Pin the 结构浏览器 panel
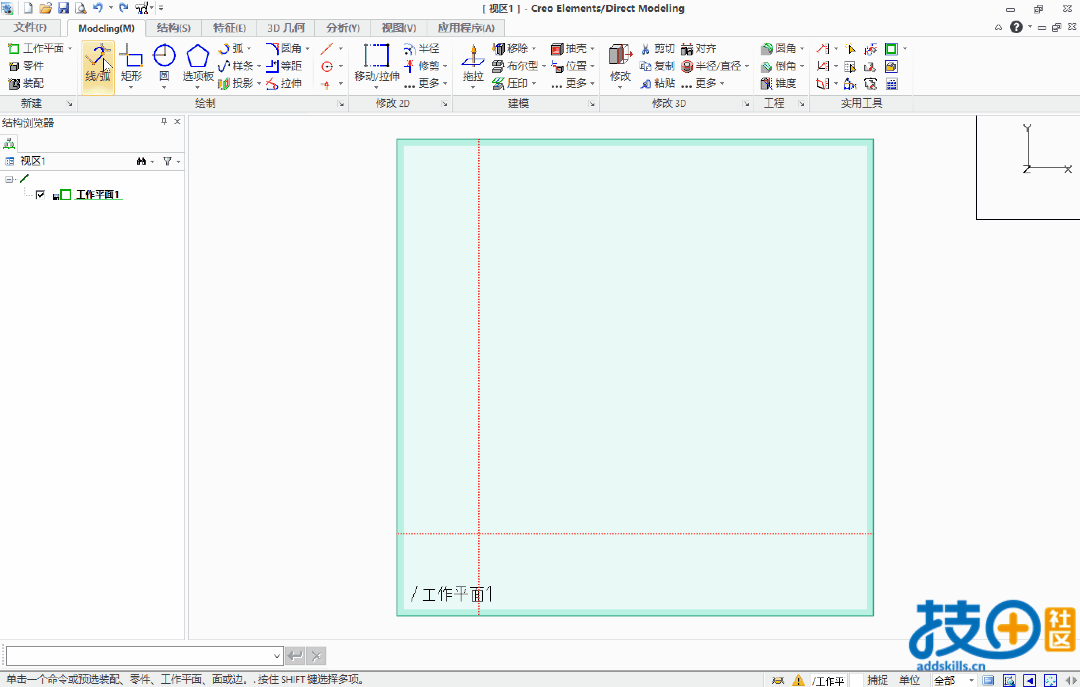 [164, 121]
